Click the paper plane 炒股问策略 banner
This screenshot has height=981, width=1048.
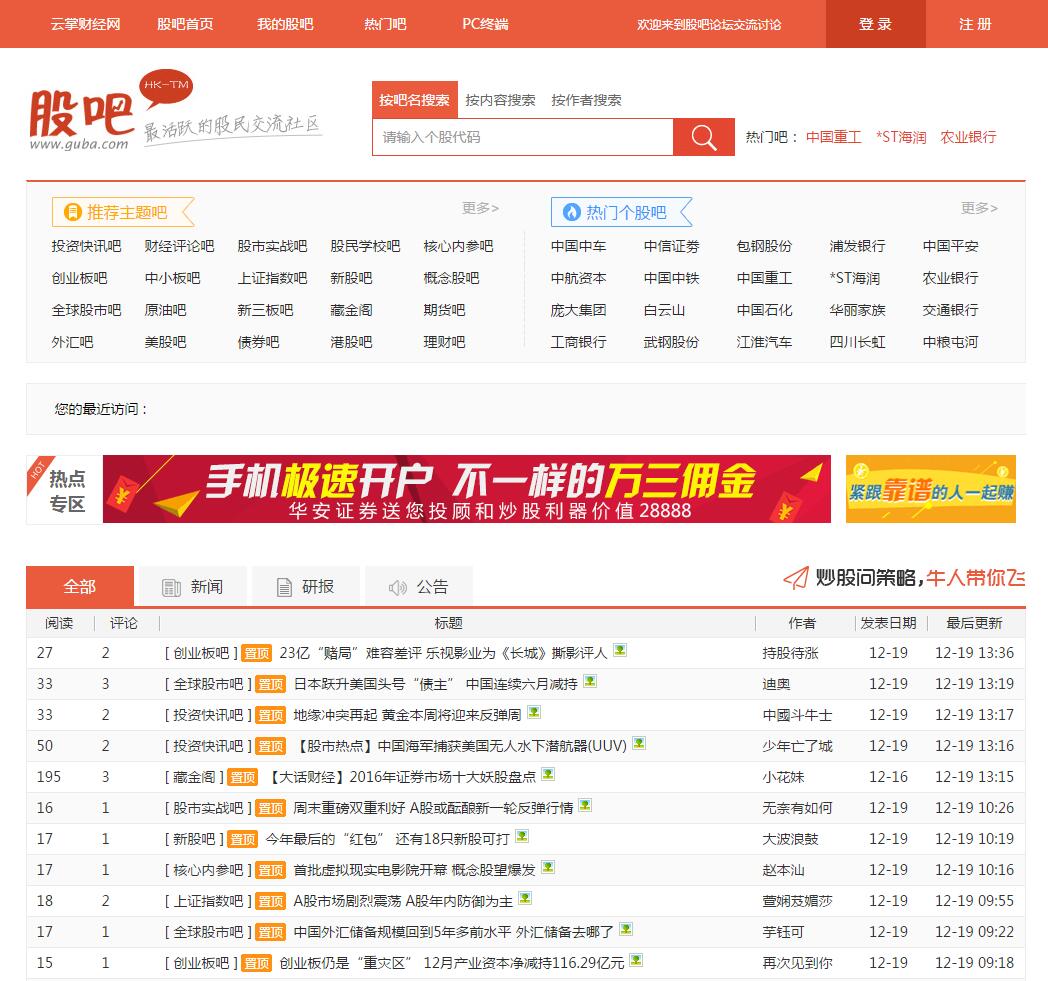[x=904, y=577]
